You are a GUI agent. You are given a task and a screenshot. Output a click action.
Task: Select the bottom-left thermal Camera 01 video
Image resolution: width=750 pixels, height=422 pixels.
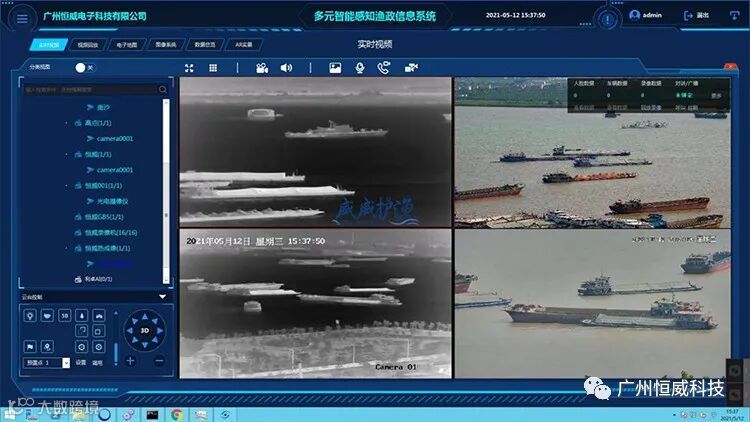point(315,304)
